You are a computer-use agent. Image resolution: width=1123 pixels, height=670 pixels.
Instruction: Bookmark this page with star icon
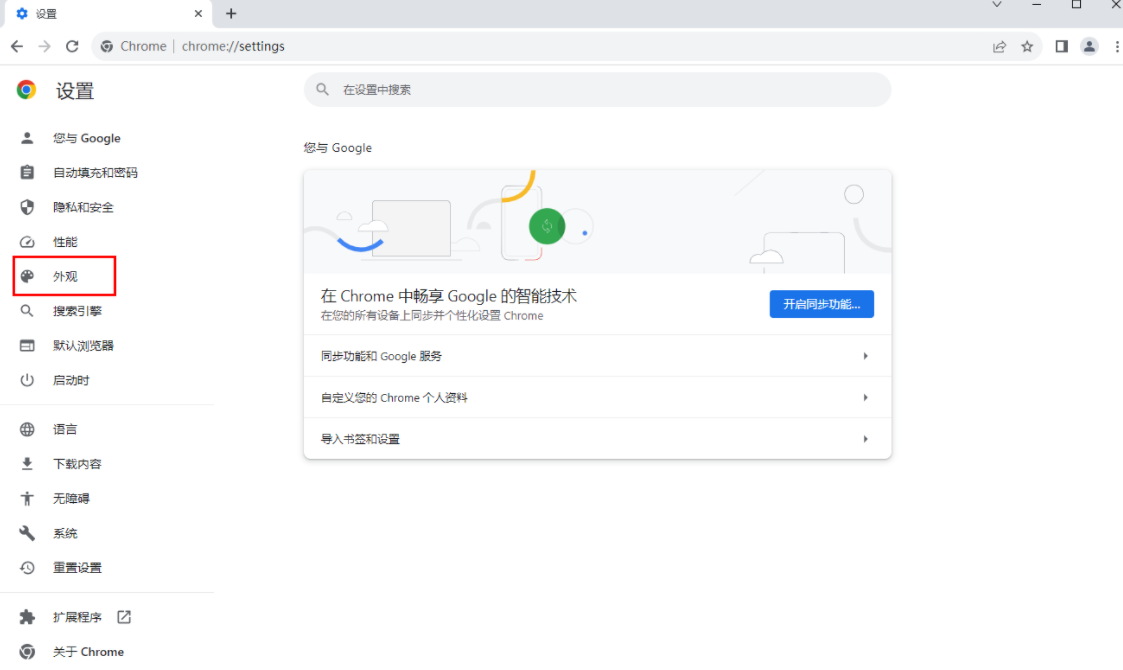tap(1027, 47)
